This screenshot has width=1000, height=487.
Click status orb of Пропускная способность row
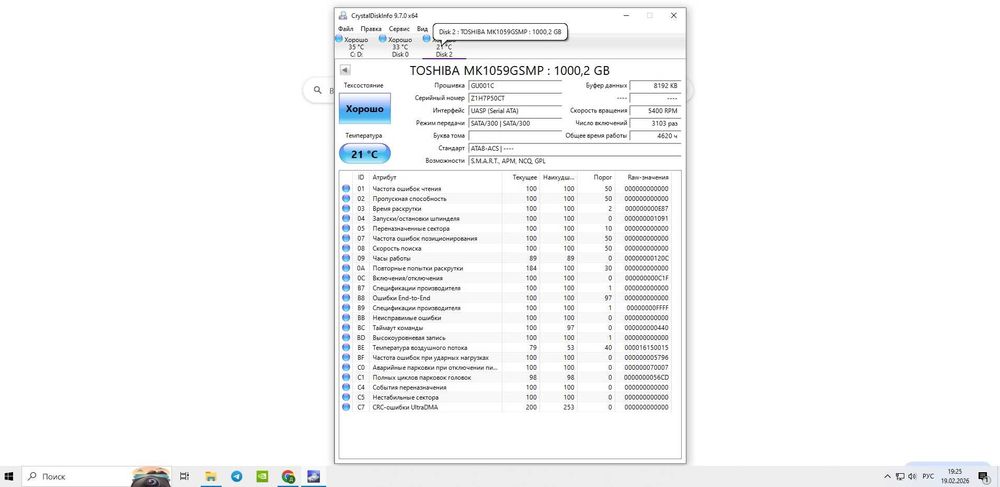pos(346,199)
